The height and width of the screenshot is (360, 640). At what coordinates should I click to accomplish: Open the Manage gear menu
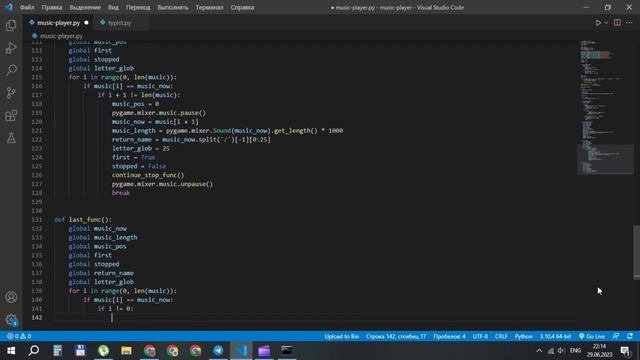click(11, 320)
